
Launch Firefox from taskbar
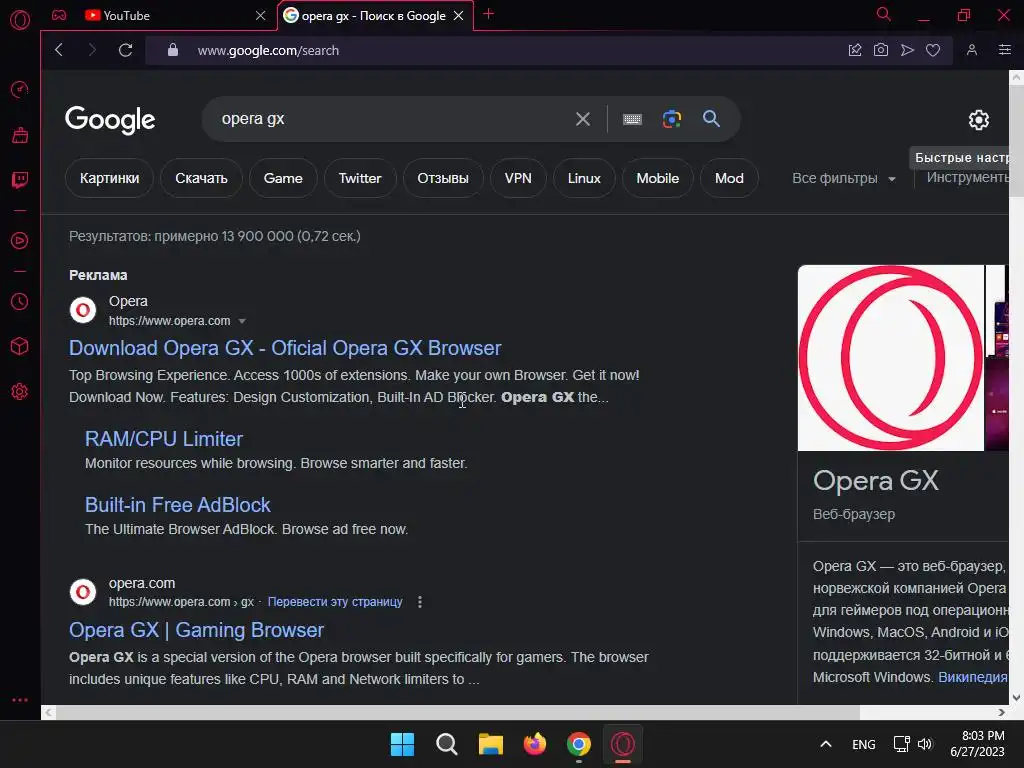(535, 744)
